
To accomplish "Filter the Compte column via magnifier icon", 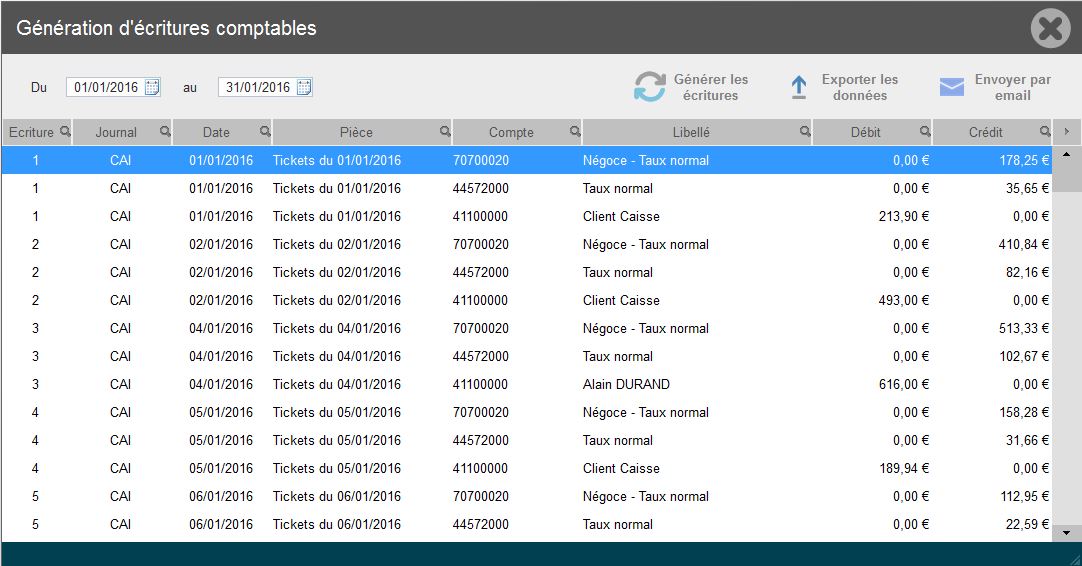I will click(x=575, y=131).
